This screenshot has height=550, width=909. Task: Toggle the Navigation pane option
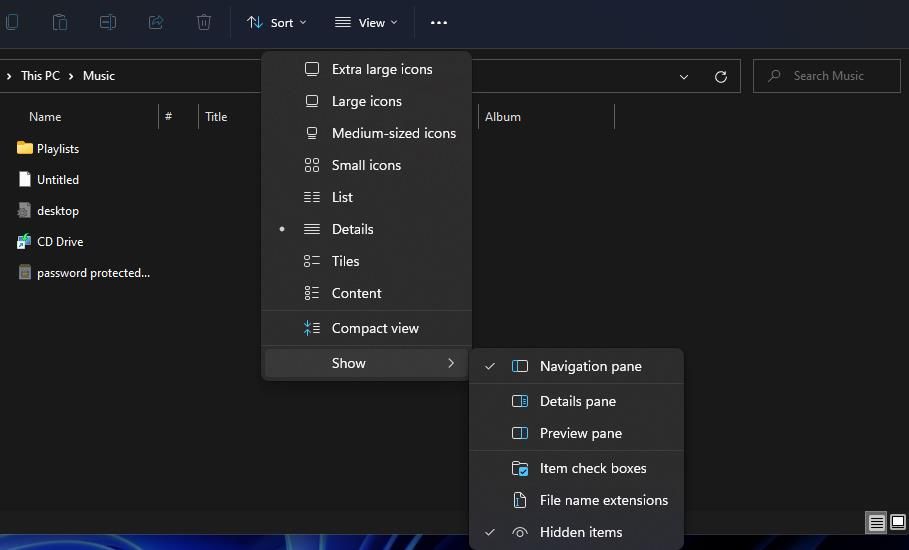590,366
